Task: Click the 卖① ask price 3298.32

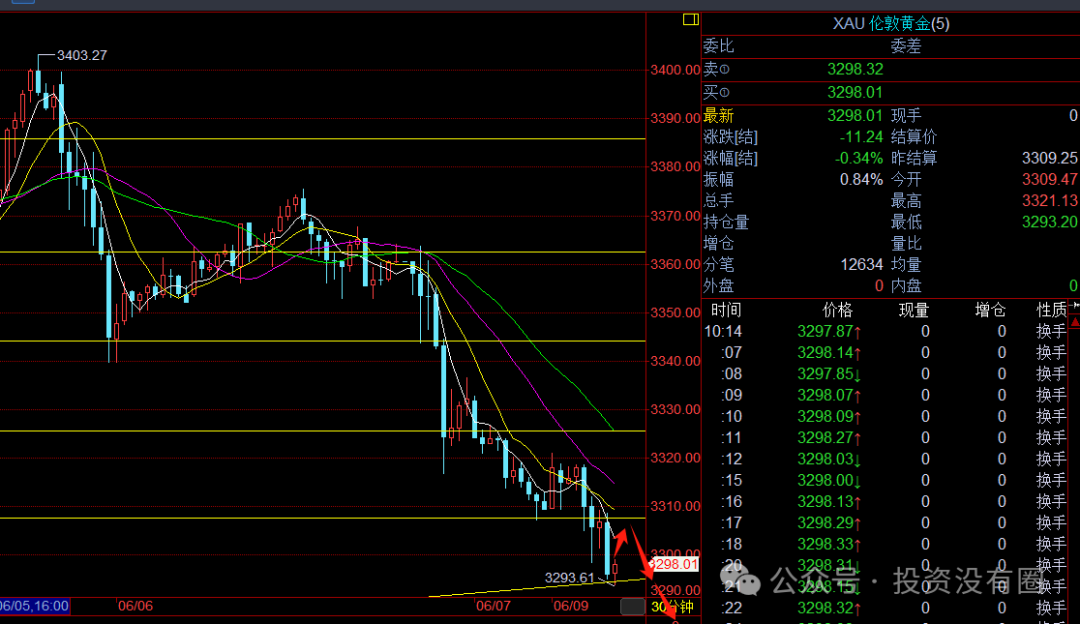Action: [855, 69]
